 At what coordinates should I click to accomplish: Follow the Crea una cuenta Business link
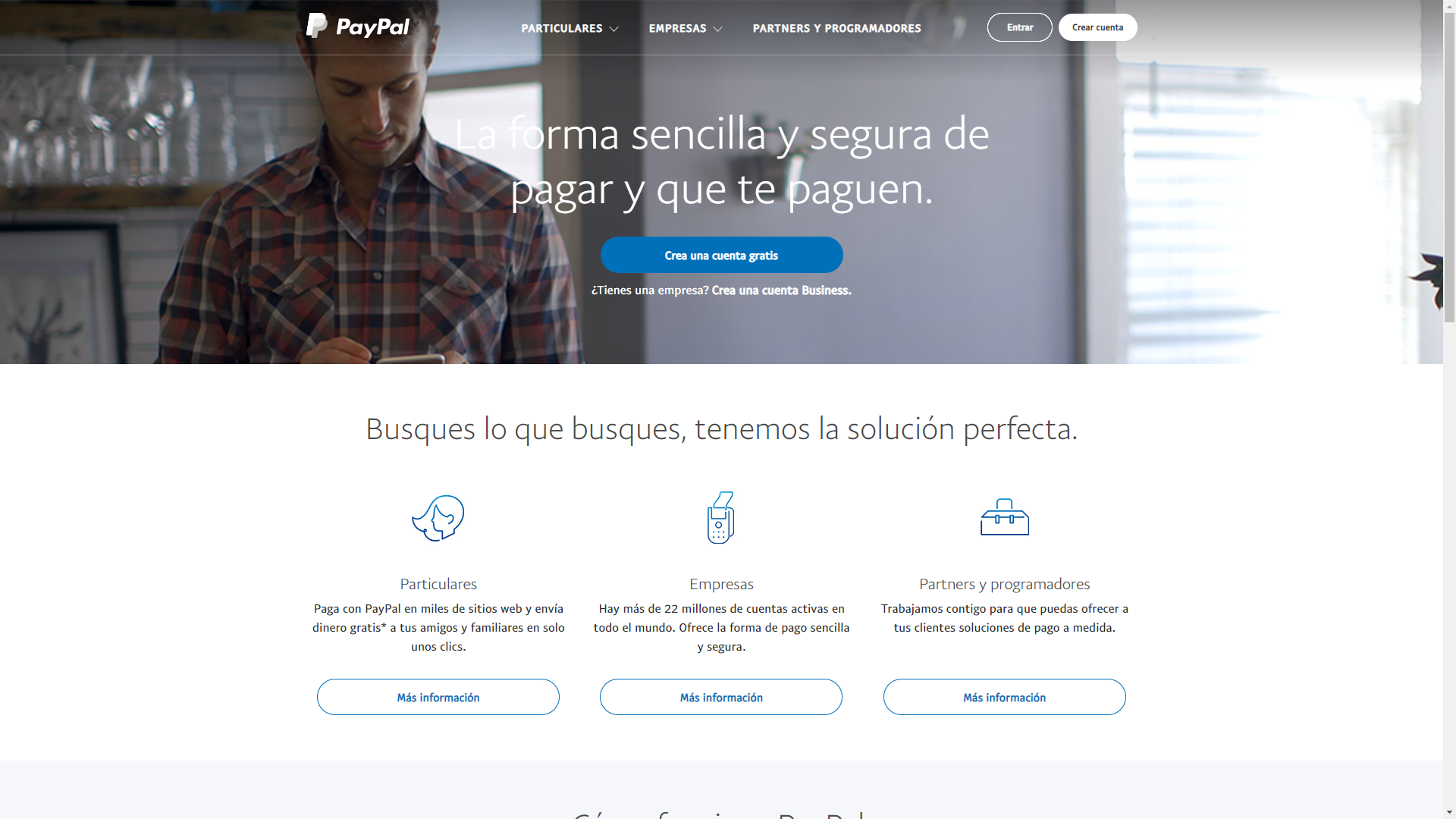pyautogui.click(x=781, y=290)
